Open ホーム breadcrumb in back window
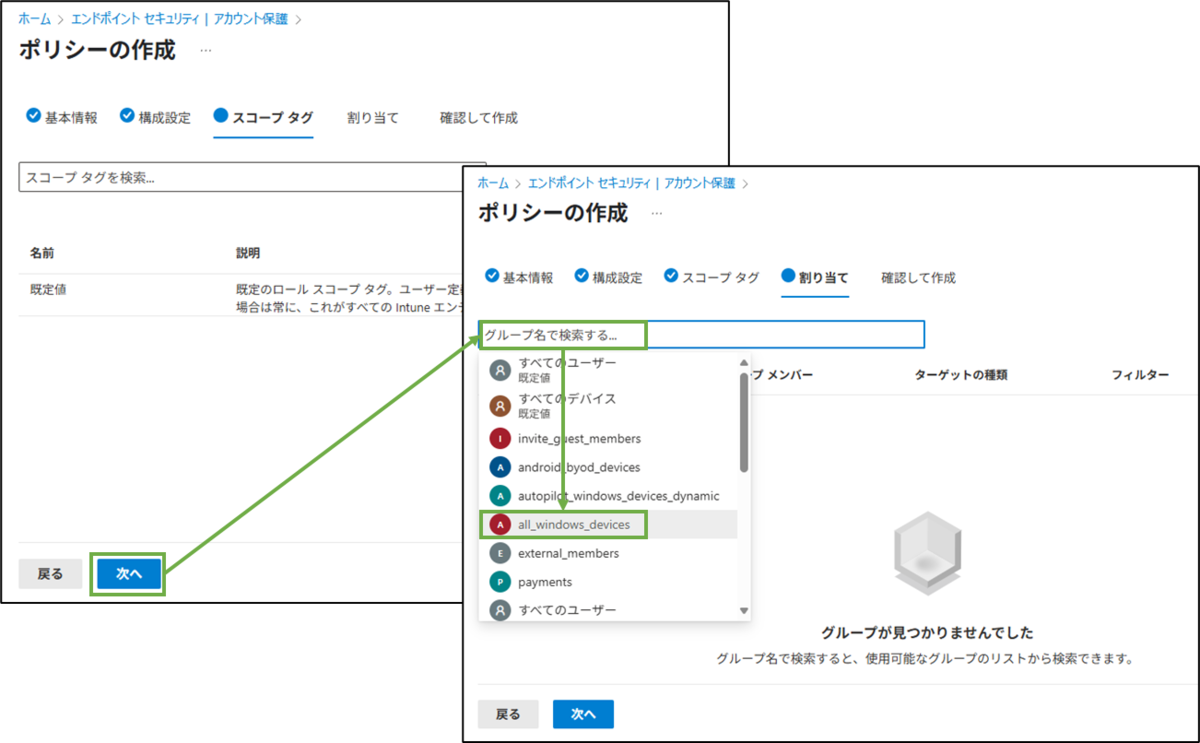The image size is (1200, 743). pyautogui.click(x=34, y=18)
